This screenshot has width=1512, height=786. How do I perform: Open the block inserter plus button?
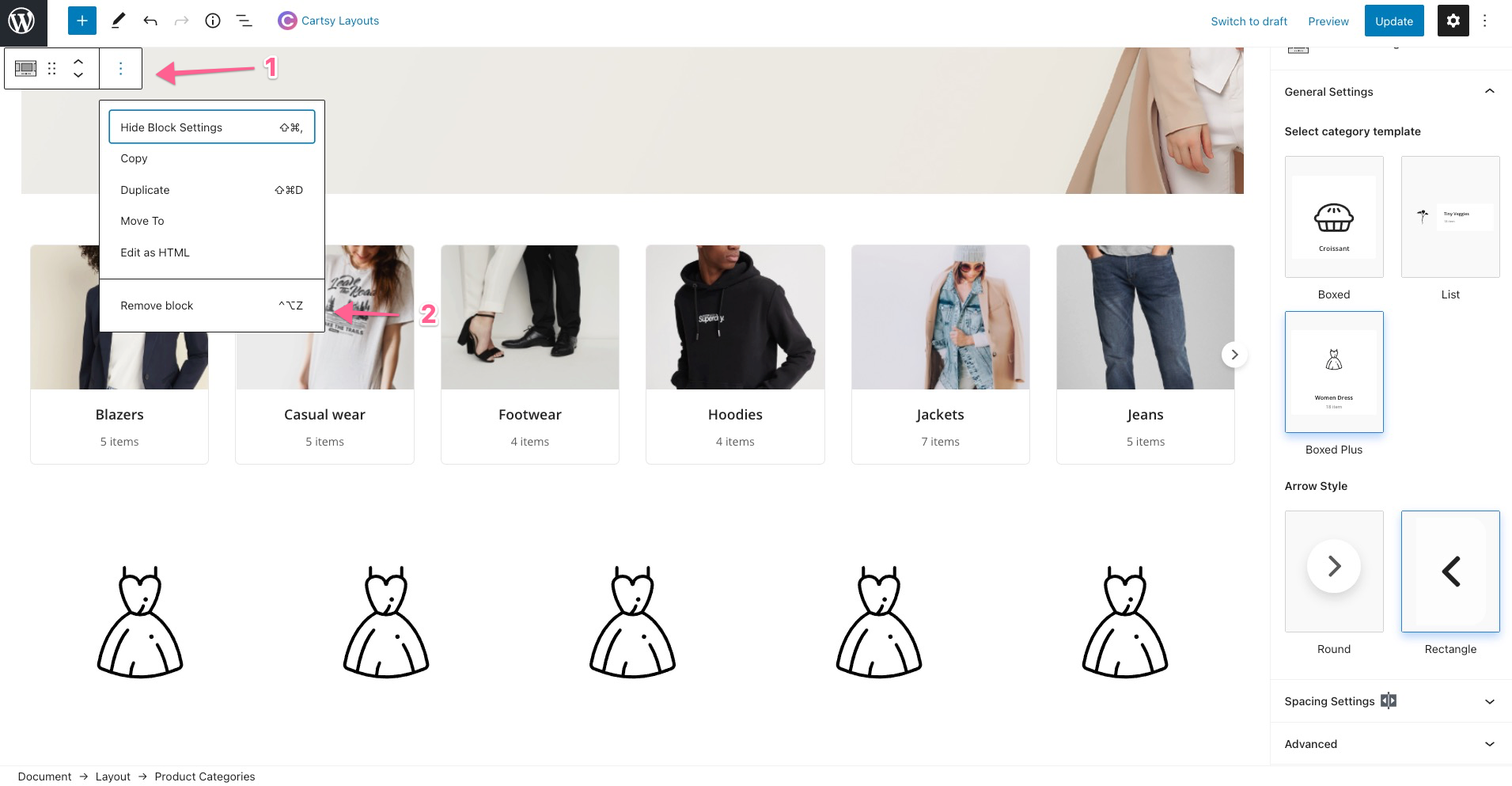click(x=82, y=21)
